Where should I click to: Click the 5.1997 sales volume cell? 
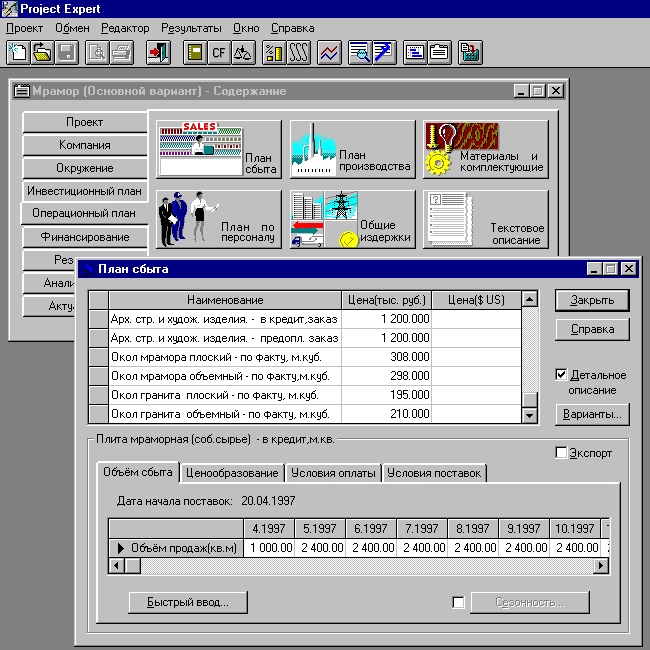point(320,548)
